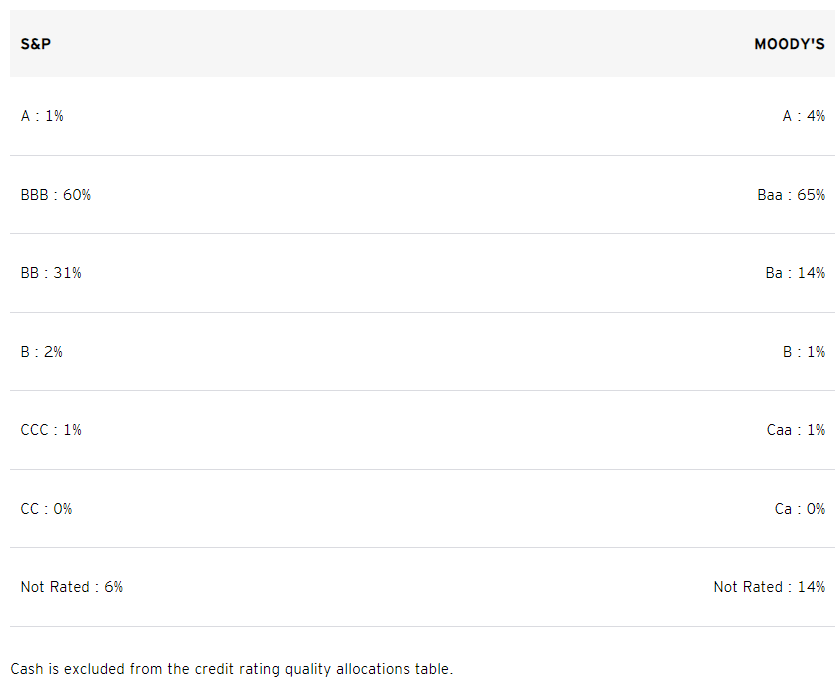This screenshot has height=691, width=835.
Task: Click the BBB : 60% cell
Action: 56,195
